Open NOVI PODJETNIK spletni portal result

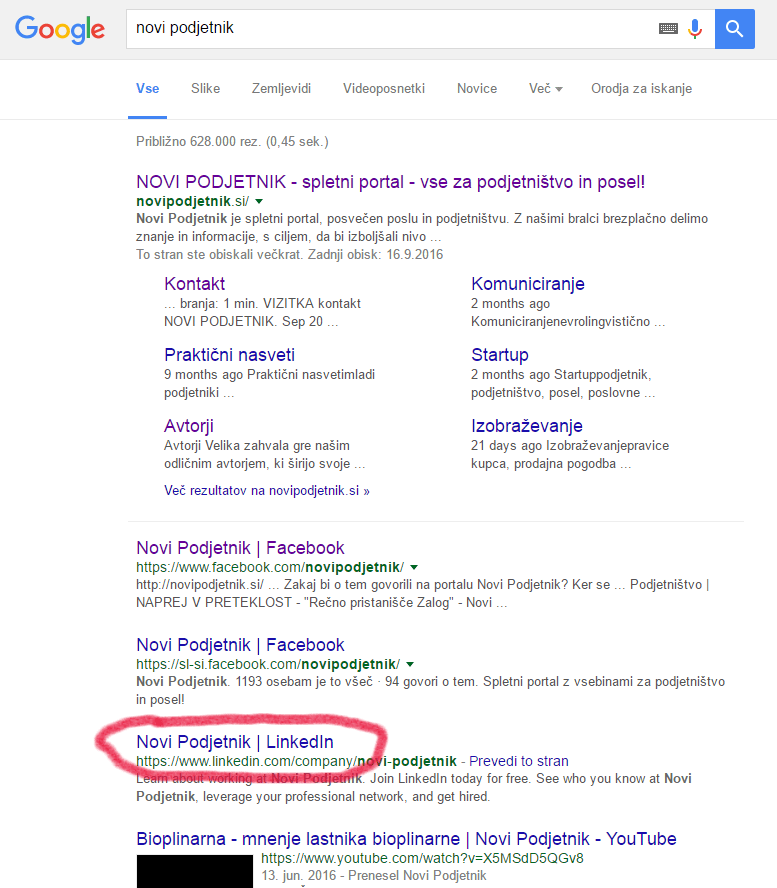[x=391, y=182]
